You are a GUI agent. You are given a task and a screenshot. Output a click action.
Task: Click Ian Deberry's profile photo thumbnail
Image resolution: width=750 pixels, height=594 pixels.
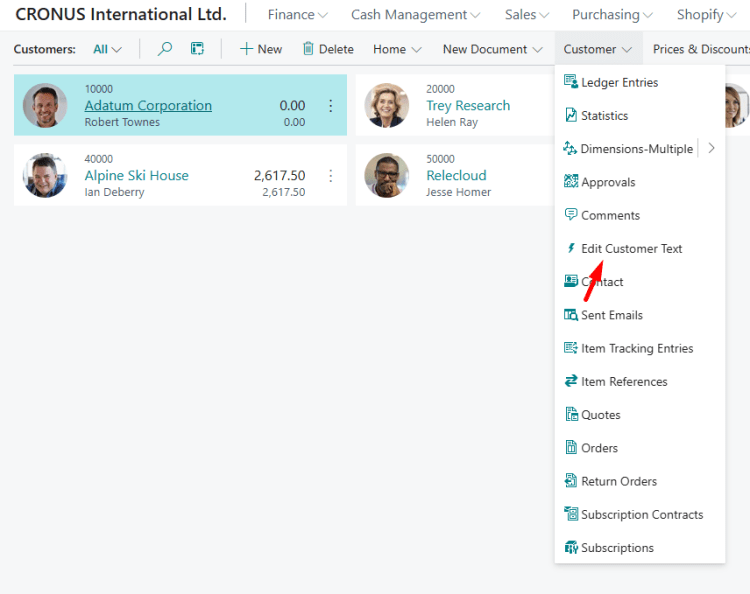[45, 175]
